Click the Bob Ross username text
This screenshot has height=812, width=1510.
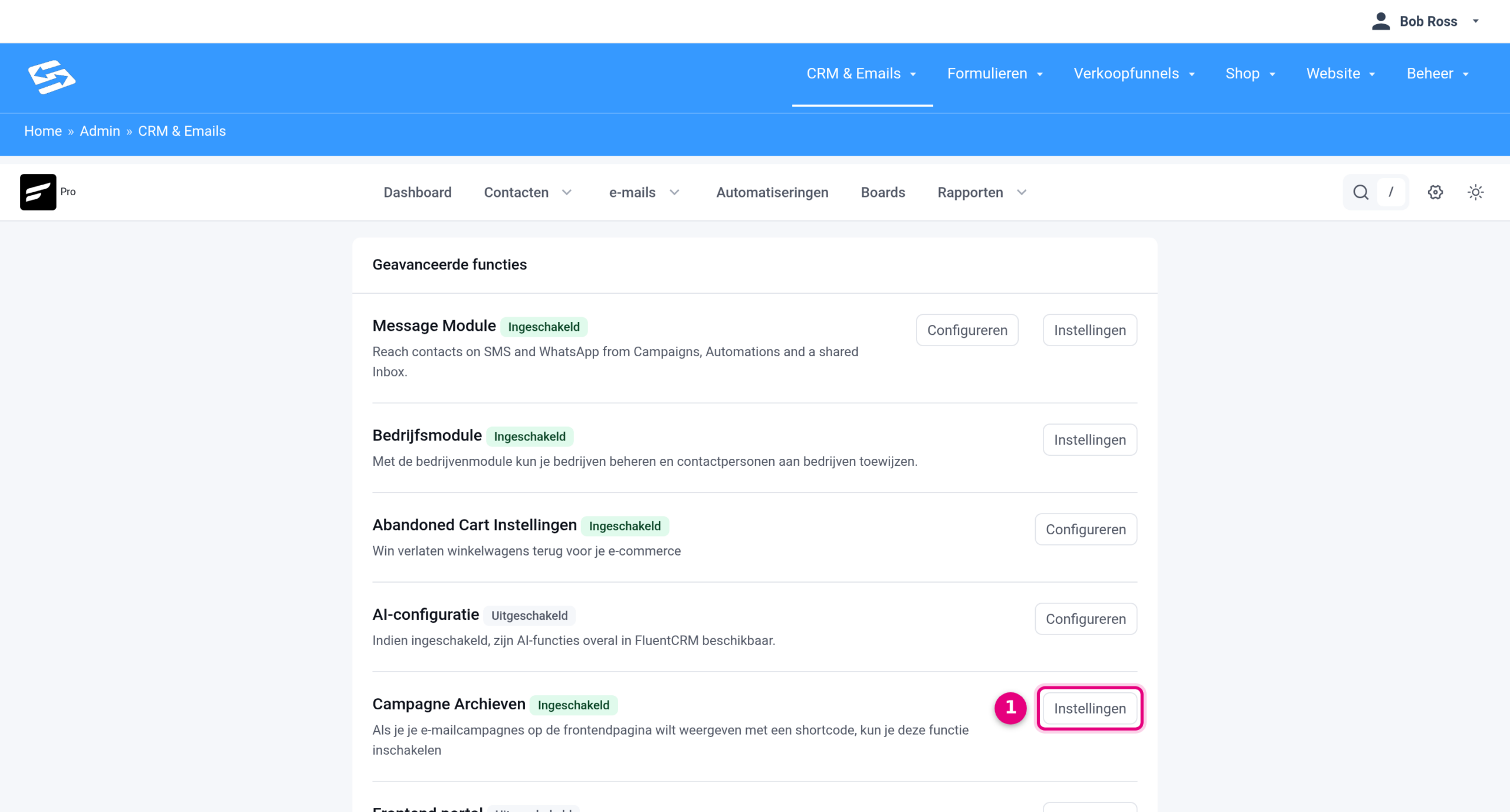1429,21
